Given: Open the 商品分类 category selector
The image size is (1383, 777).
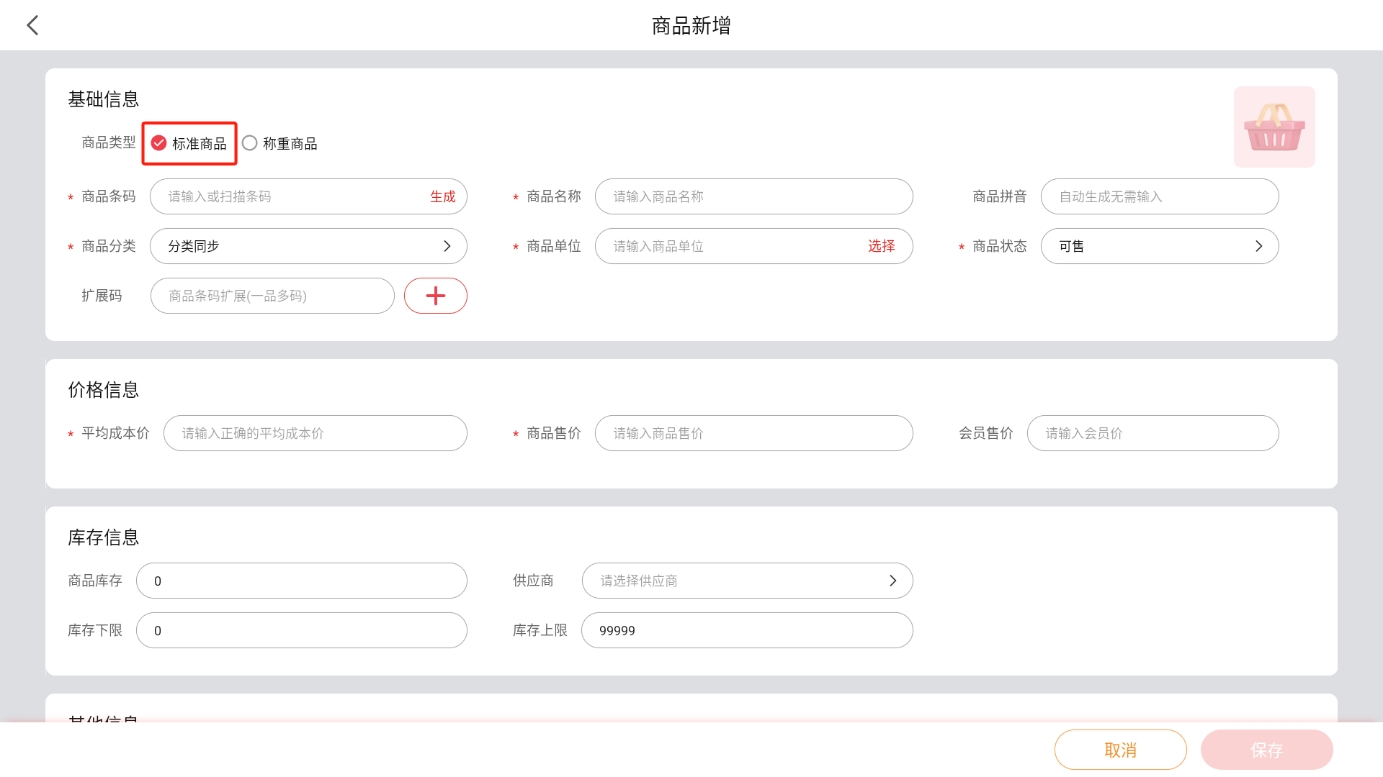Looking at the screenshot, I should point(308,246).
